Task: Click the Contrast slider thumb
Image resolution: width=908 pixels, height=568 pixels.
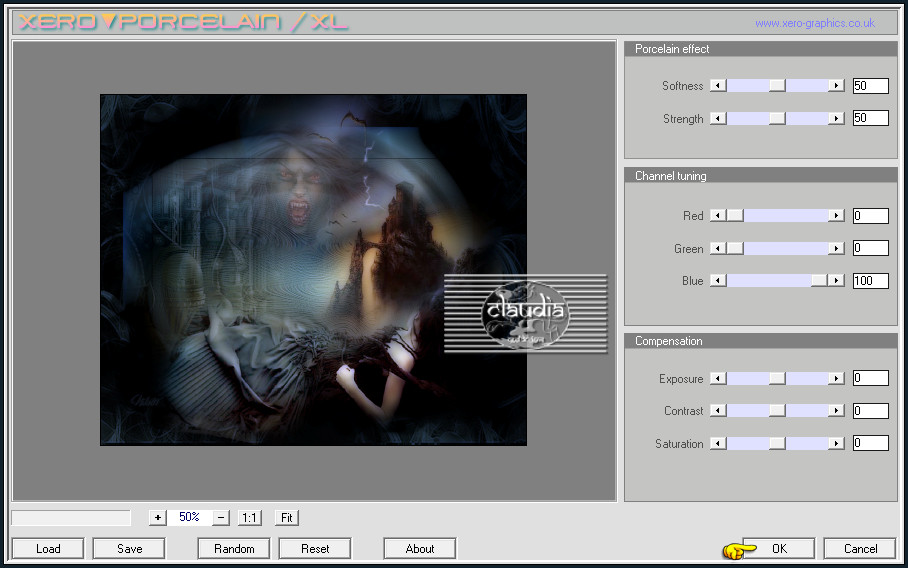Action: point(777,411)
